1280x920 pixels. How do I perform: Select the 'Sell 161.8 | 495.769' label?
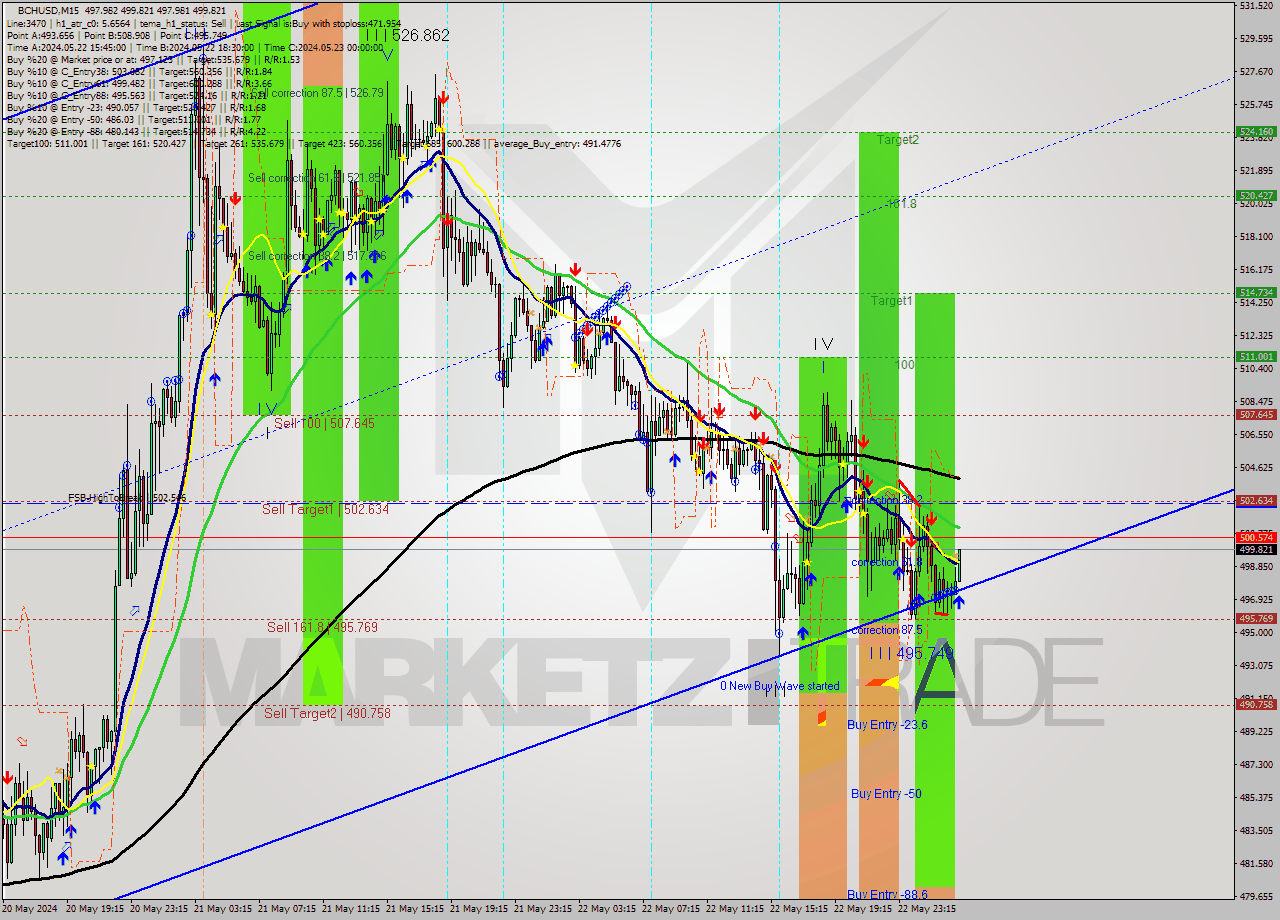point(322,627)
